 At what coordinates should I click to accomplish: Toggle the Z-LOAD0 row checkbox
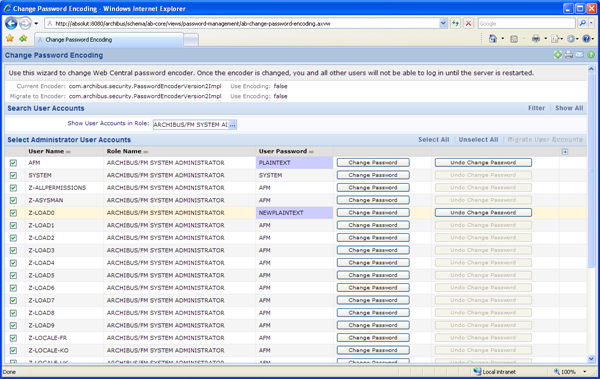pyautogui.click(x=13, y=213)
